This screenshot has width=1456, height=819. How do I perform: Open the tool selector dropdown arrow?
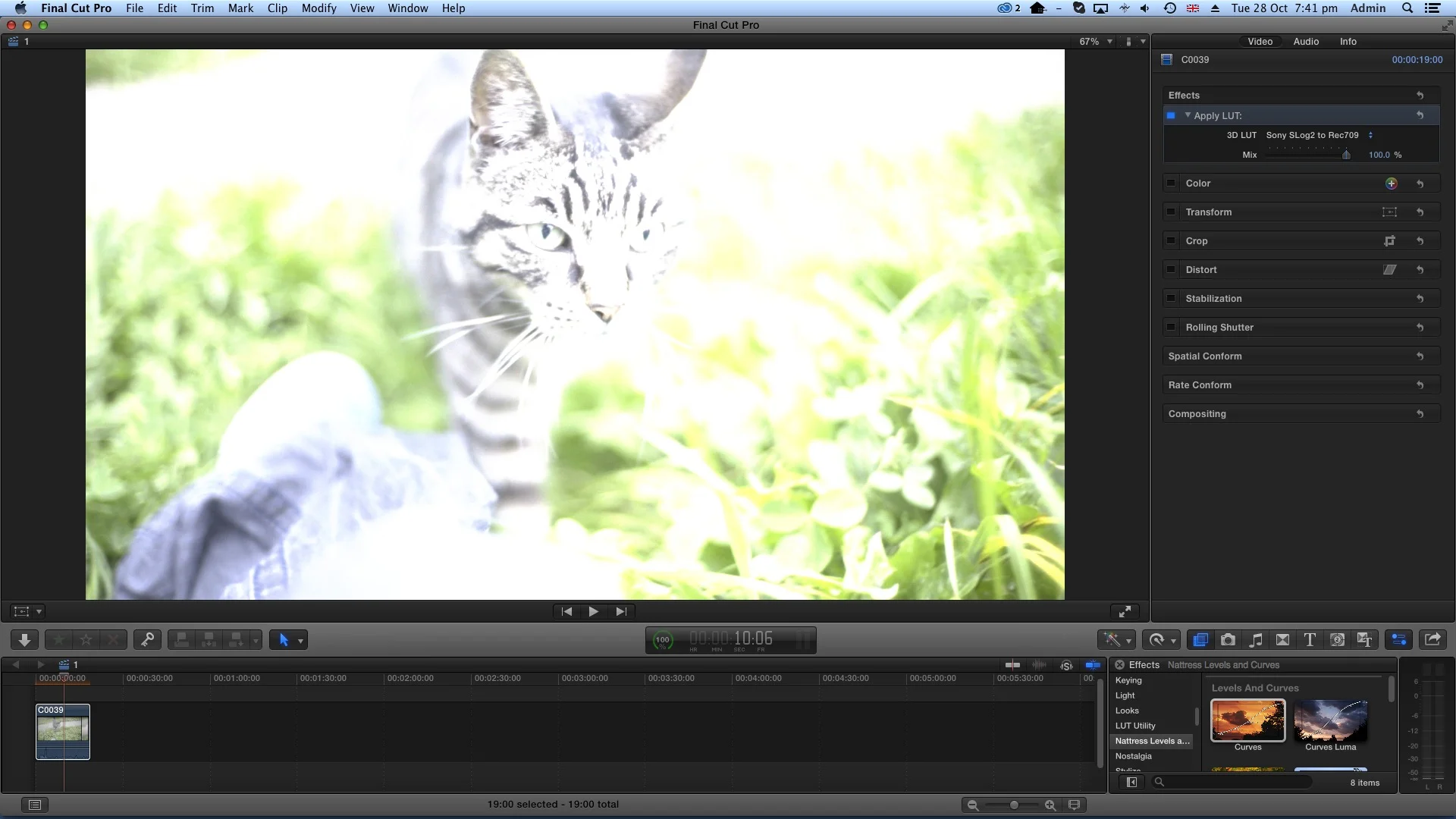301,641
